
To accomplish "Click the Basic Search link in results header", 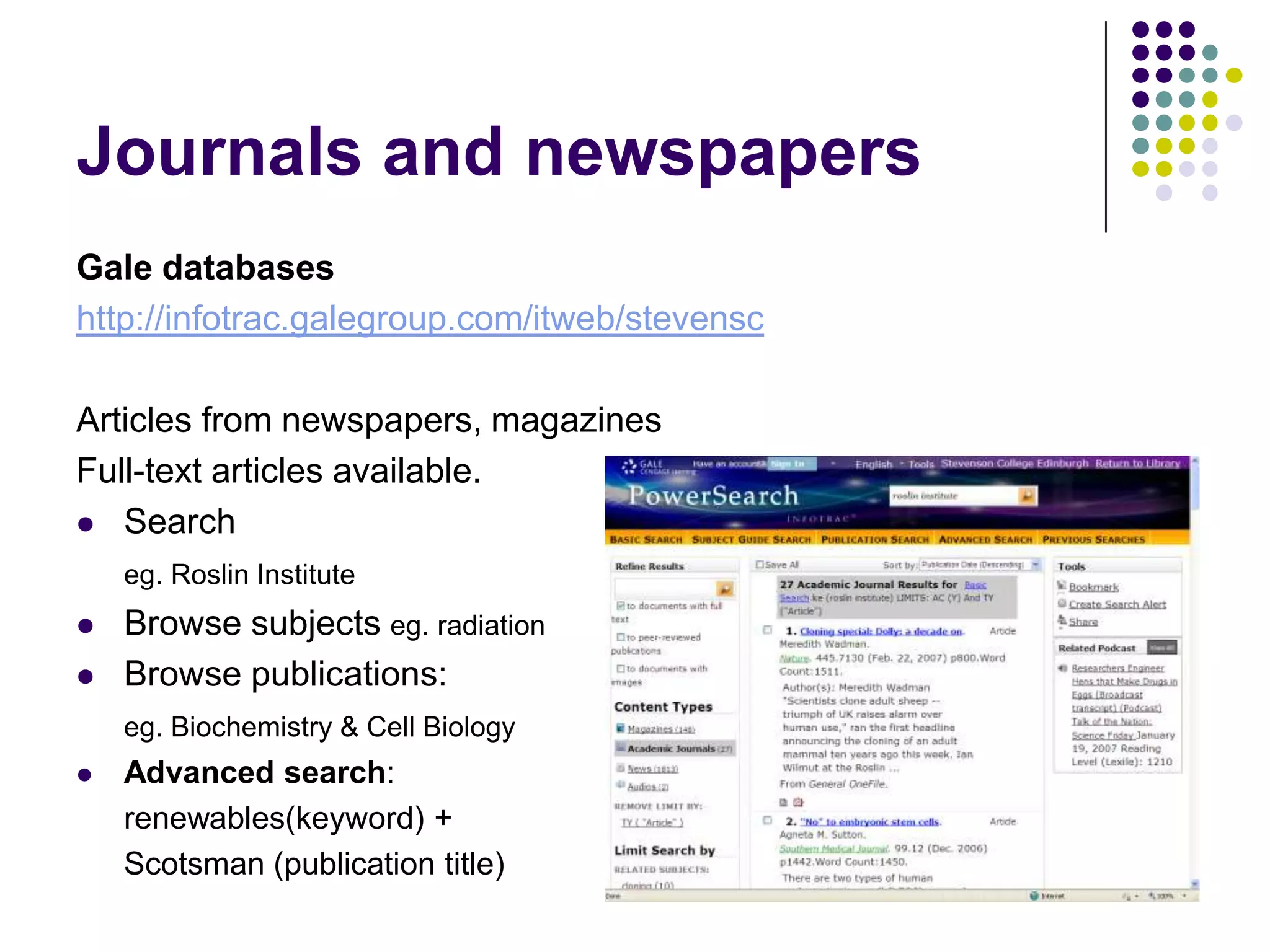I will coord(975,584).
